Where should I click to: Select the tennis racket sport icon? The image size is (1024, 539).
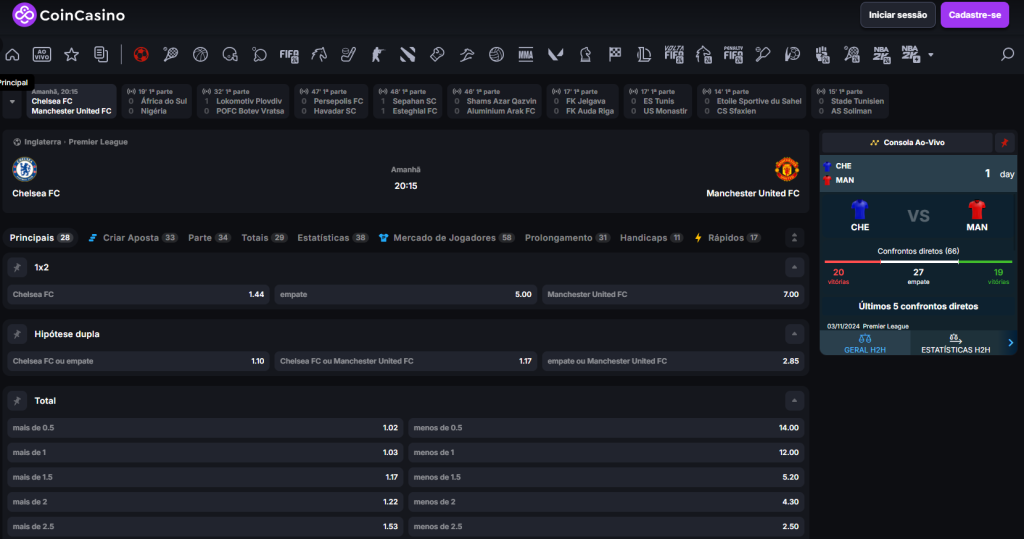[x=170, y=55]
